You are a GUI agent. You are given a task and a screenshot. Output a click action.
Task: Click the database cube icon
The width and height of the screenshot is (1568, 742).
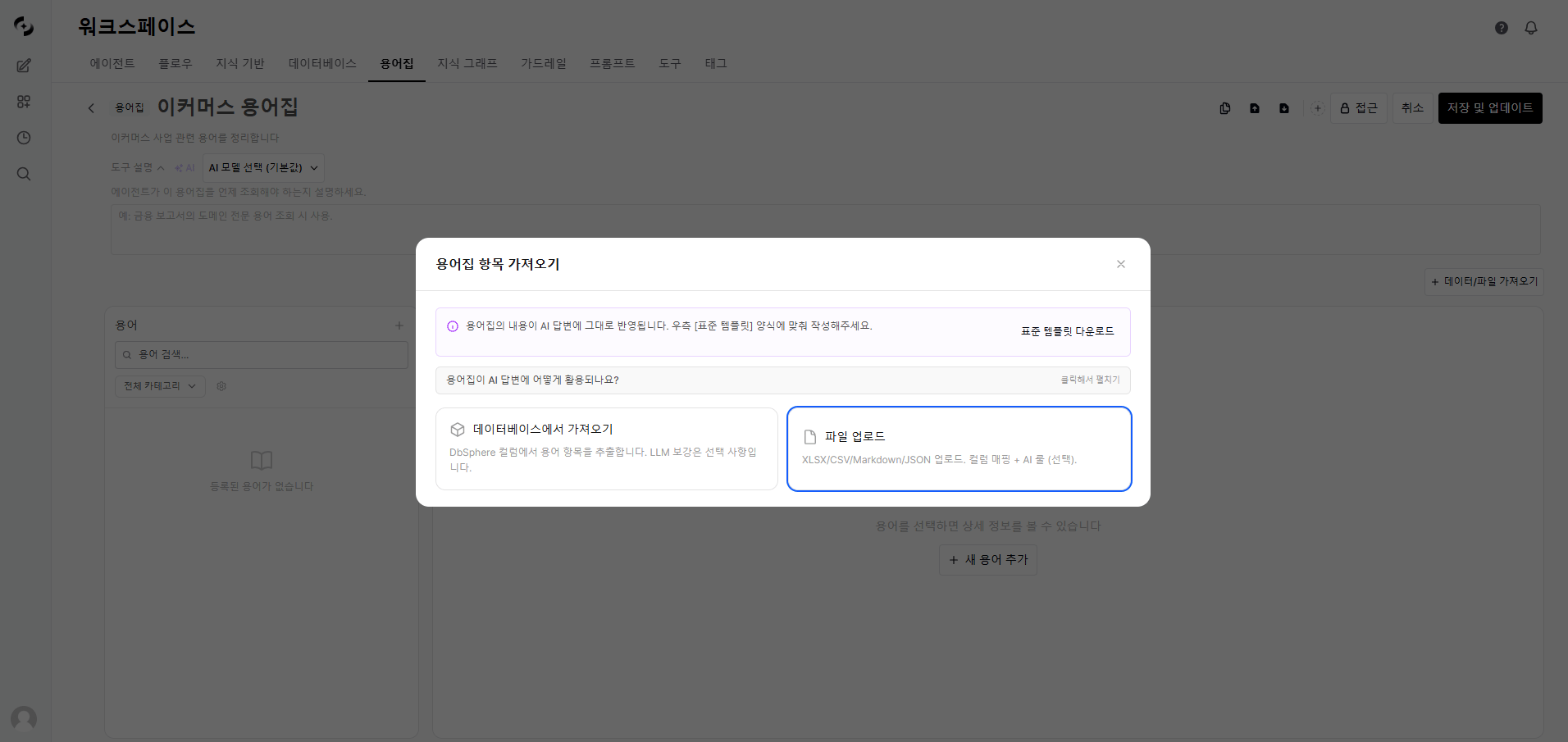click(x=458, y=430)
